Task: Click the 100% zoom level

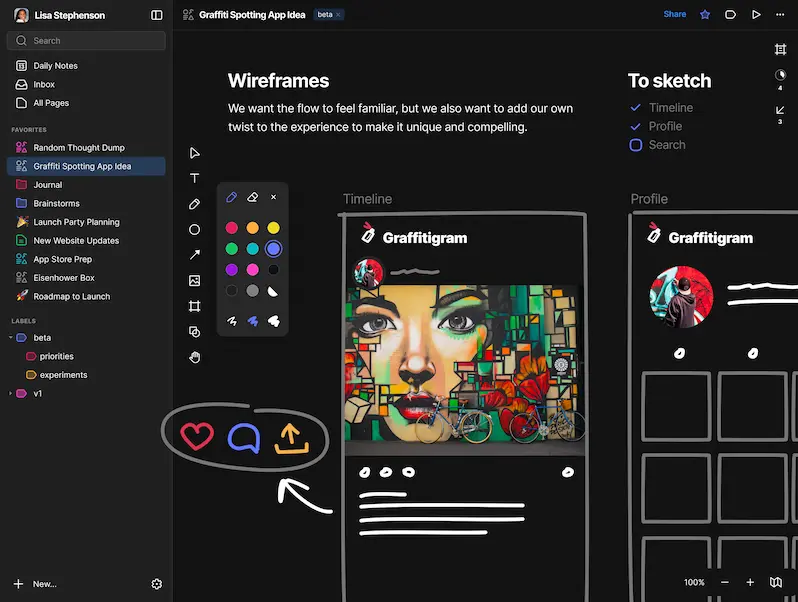Action: click(x=694, y=582)
